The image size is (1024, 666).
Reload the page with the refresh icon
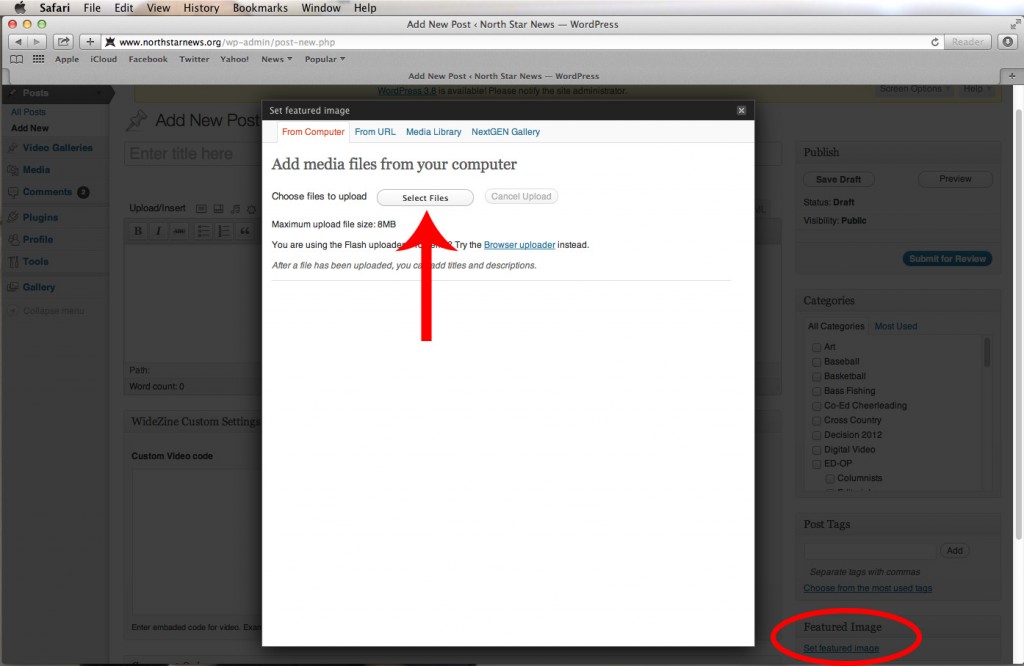pos(935,42)
